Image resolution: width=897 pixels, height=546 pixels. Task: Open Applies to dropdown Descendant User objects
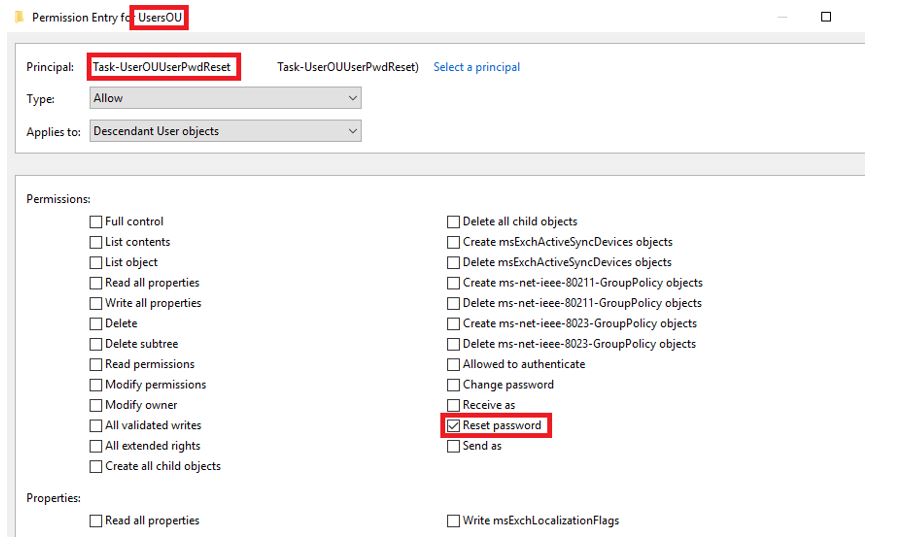(x=225, y=131)
